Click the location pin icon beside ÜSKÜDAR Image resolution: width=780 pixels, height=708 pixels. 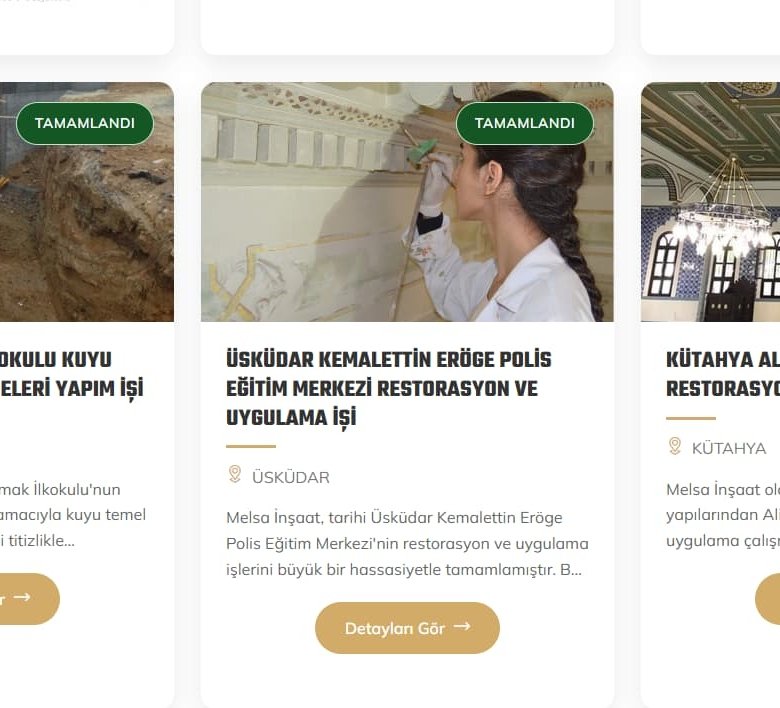(234, 474)
